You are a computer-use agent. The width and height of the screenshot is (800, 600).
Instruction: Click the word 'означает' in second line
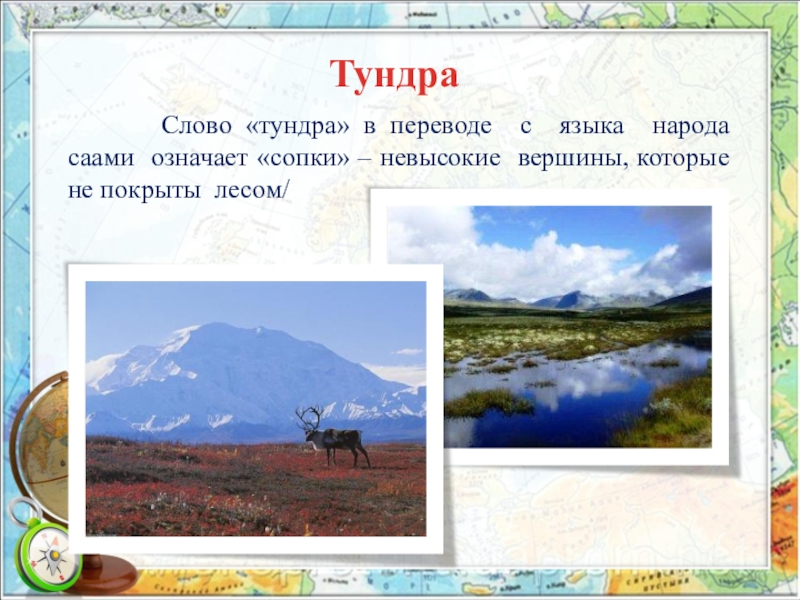click(199, 158)
